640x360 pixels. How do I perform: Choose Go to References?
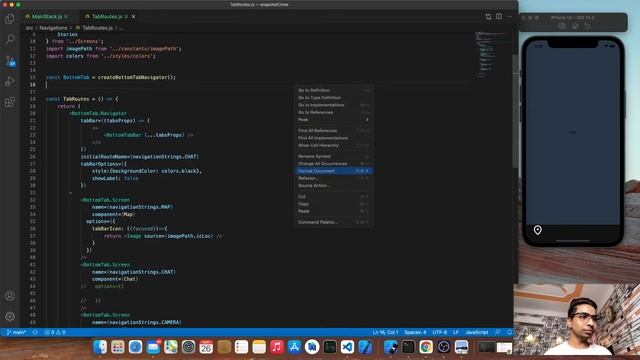[333, 112]
